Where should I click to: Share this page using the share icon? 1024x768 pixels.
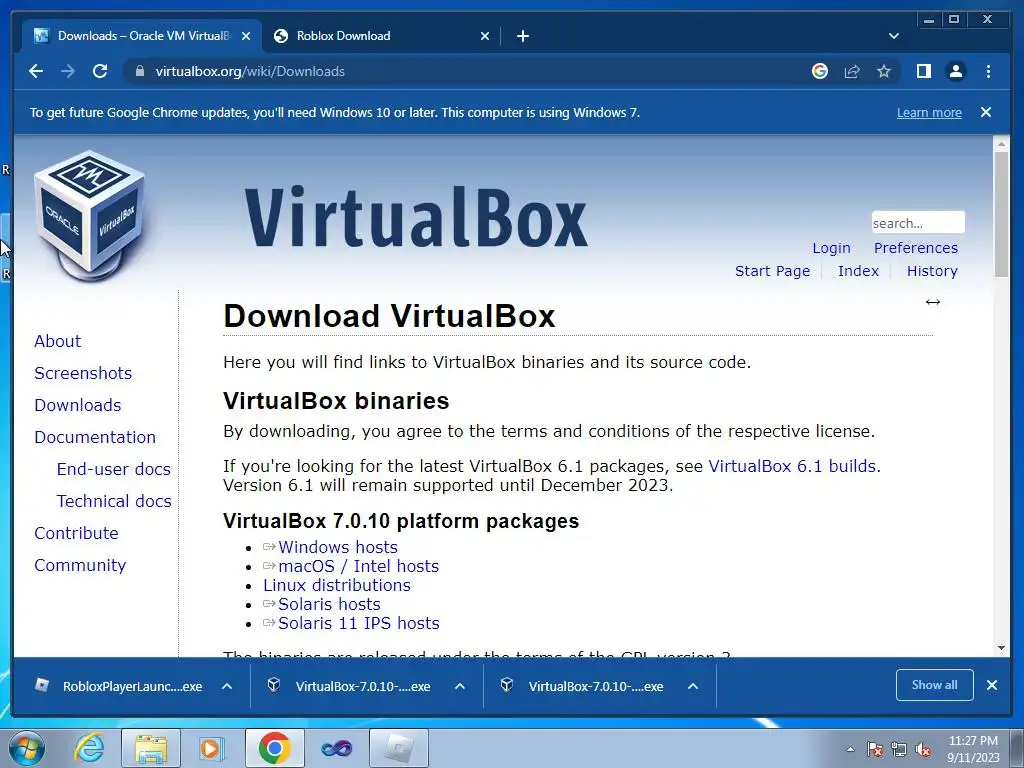tap(852, 71)
